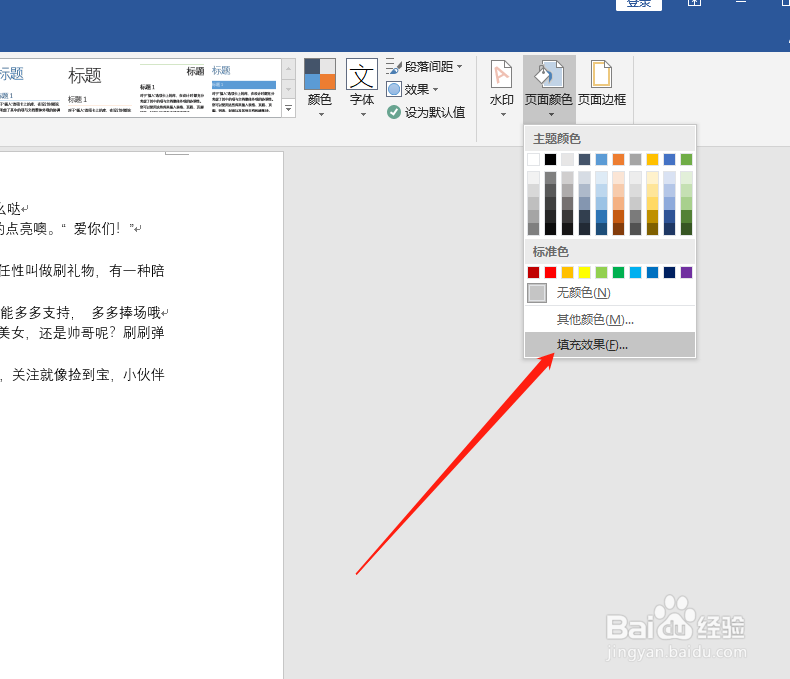Expand the 字体 dropdown arrow
Viewport: 790px width, 679px height.
[x=363, y=115]
